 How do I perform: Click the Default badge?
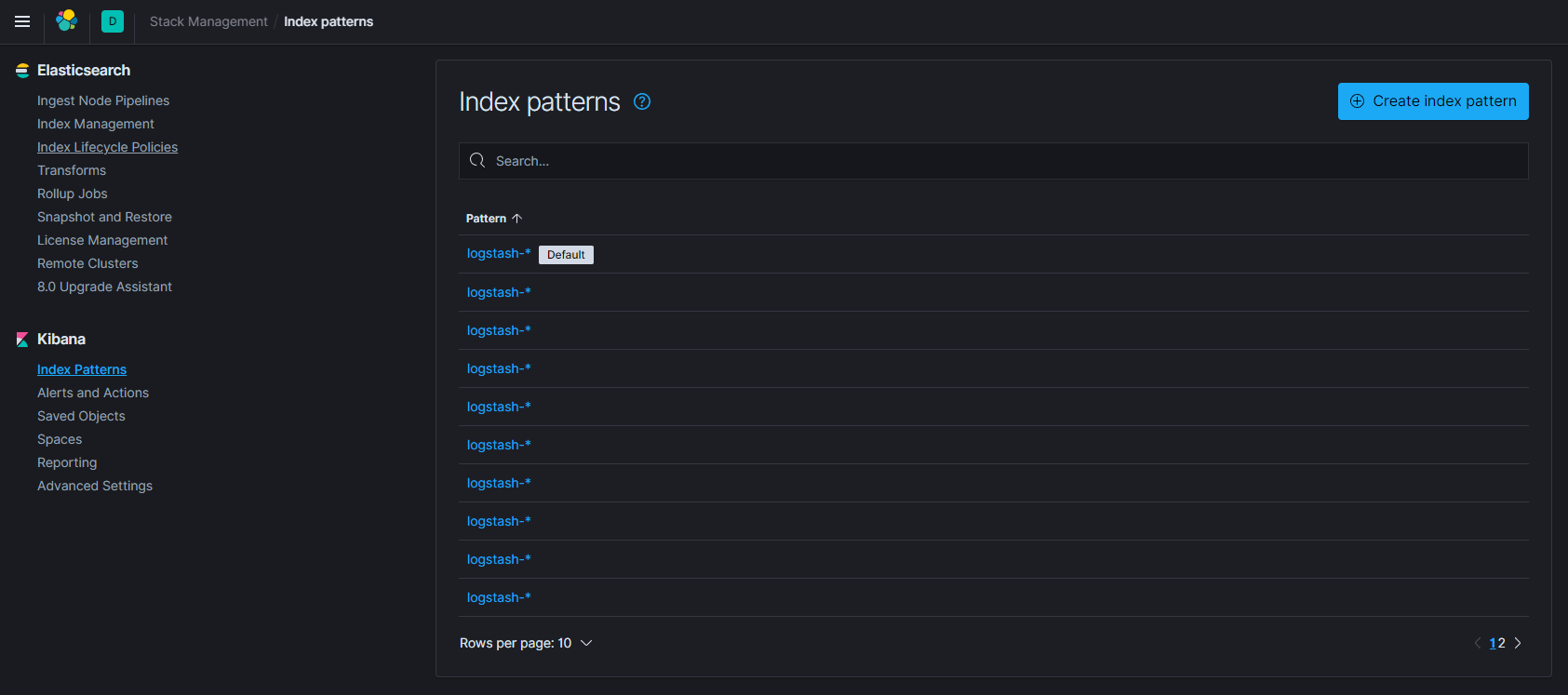(566, 255)
